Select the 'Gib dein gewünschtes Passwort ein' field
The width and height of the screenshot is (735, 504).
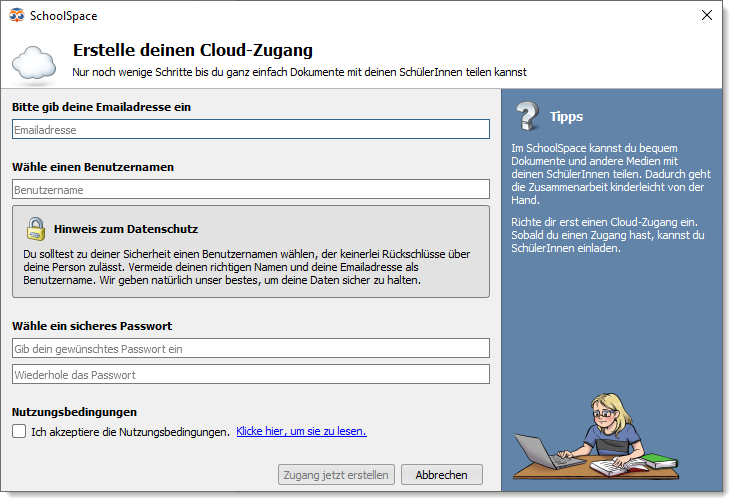251,348
